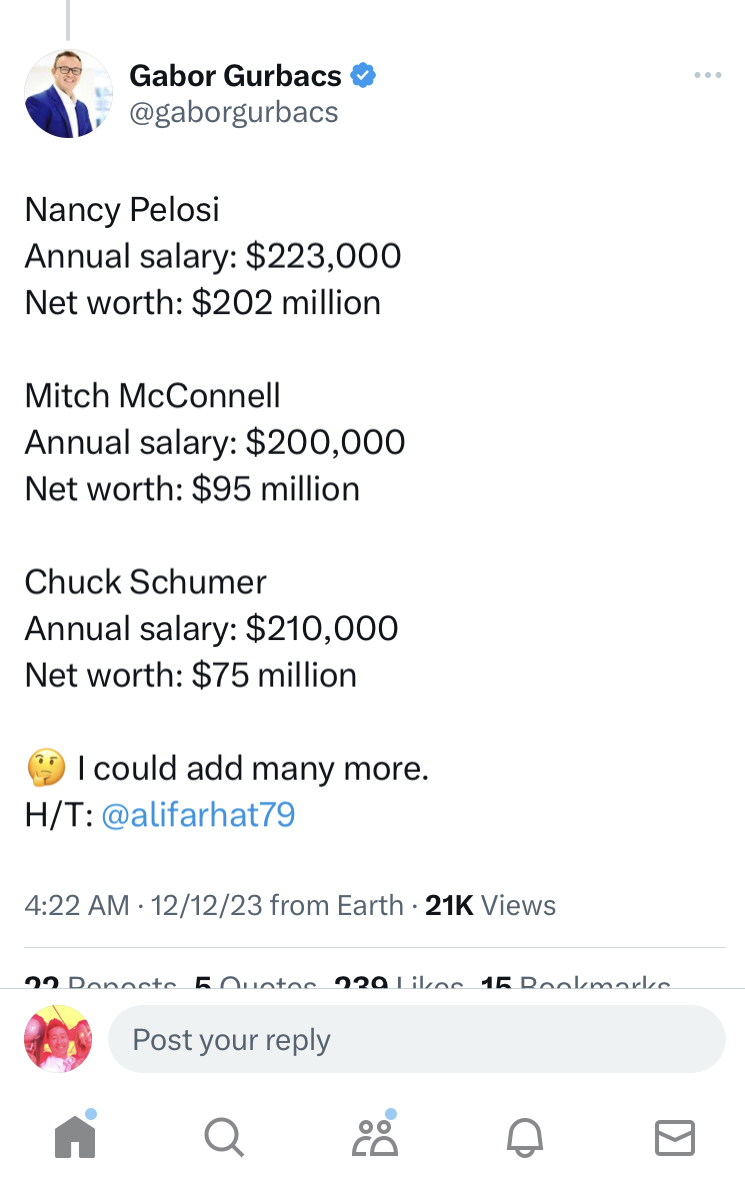
Task: Open Gabor Gurbacs' profile picture
Action: pos(68,93)
